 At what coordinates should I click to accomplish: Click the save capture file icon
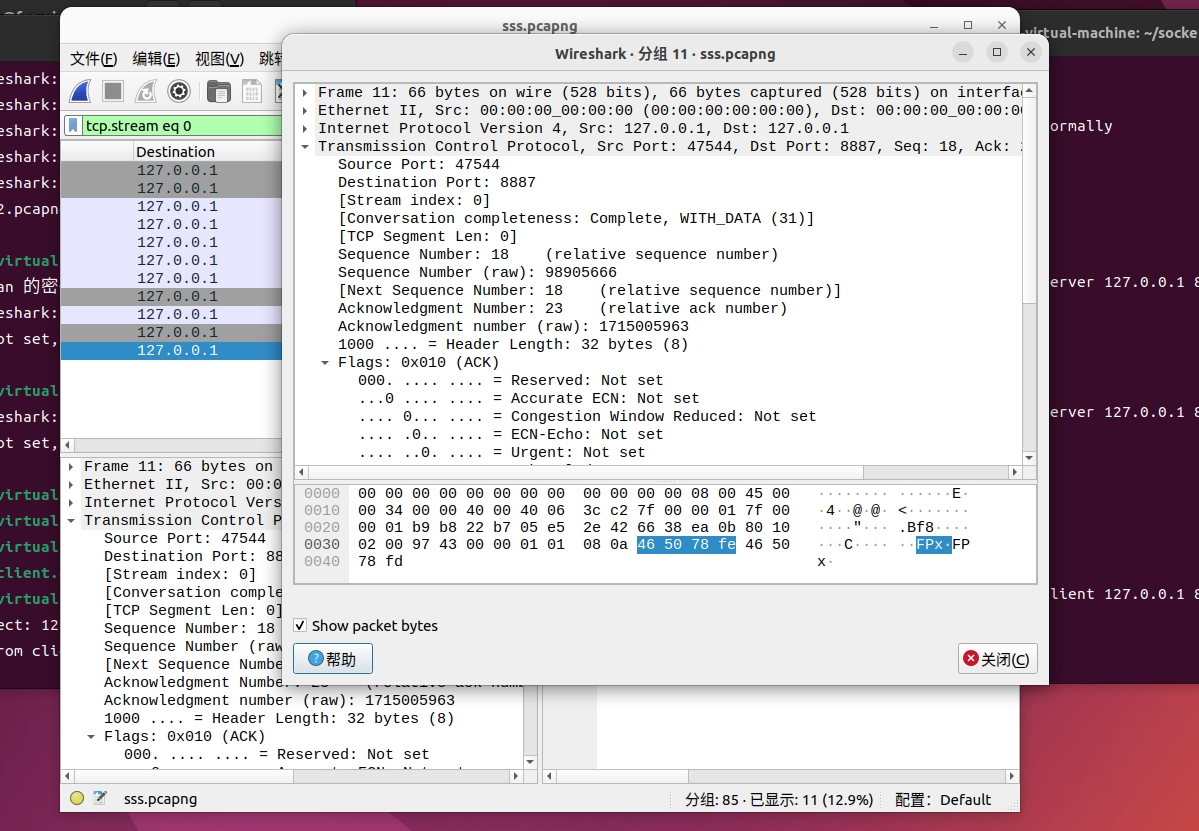point(252,92)
